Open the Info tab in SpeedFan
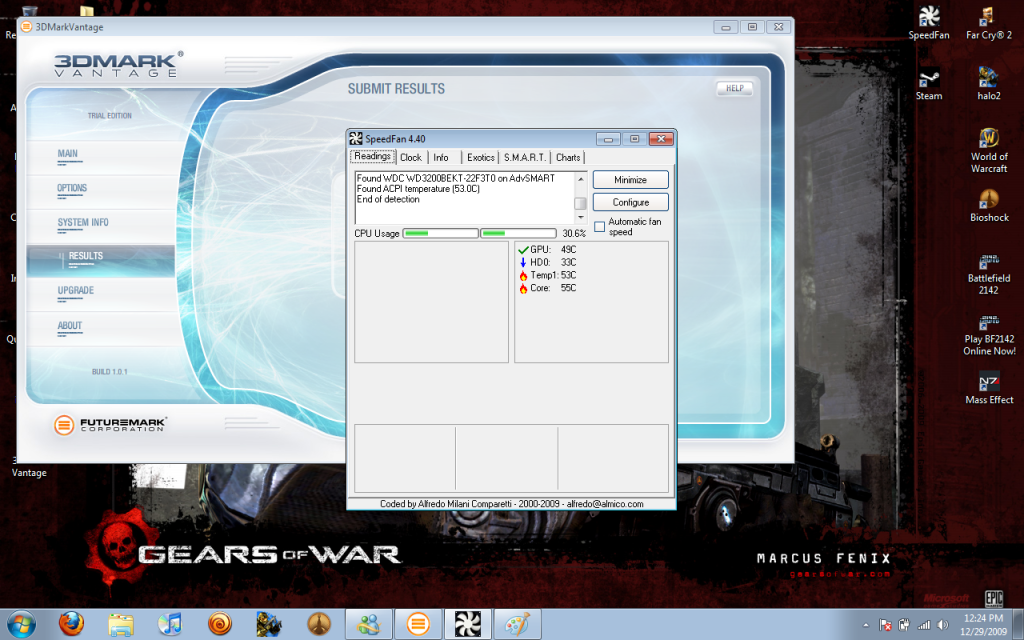 441,157
